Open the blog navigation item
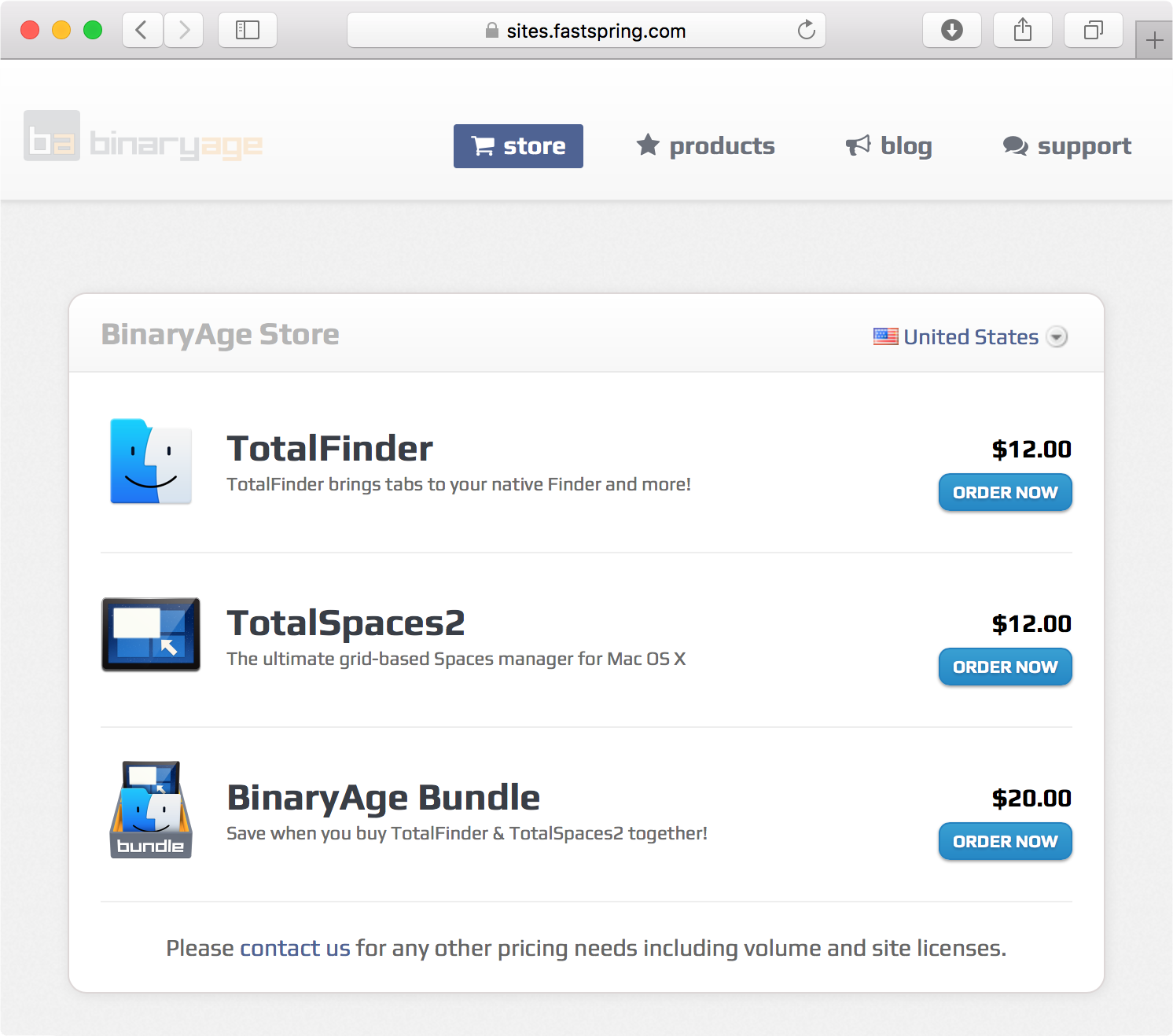The width and height of the screenshot is (1173, 1036). 888,146
